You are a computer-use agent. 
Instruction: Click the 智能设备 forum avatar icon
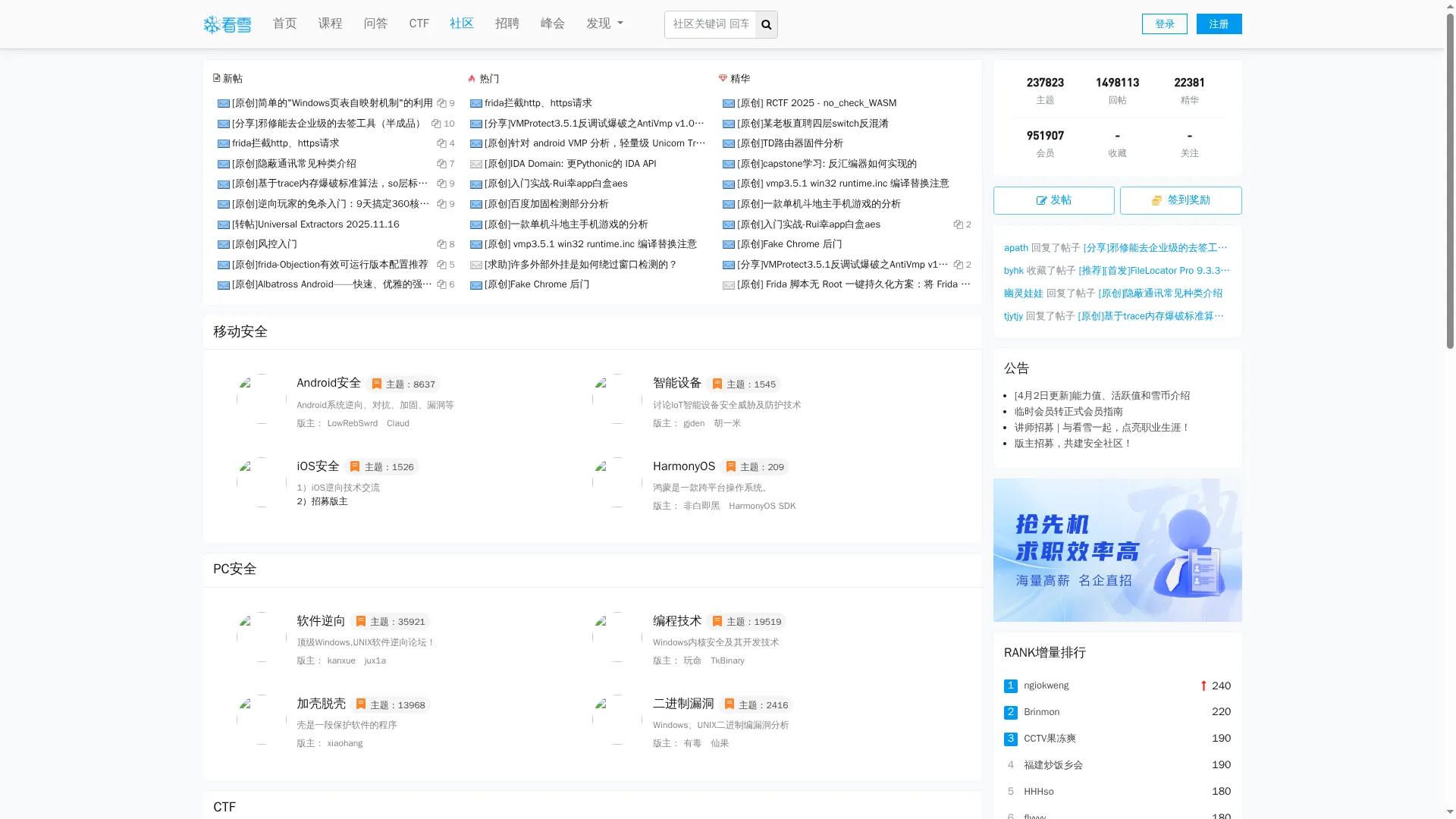(617, 399)
